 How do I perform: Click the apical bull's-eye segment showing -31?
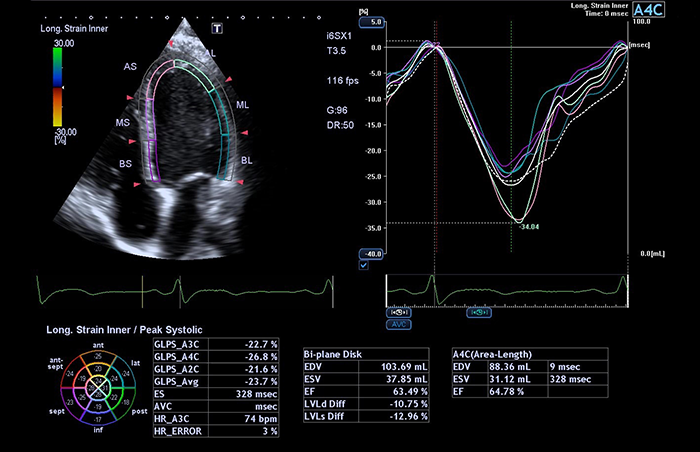104,388
